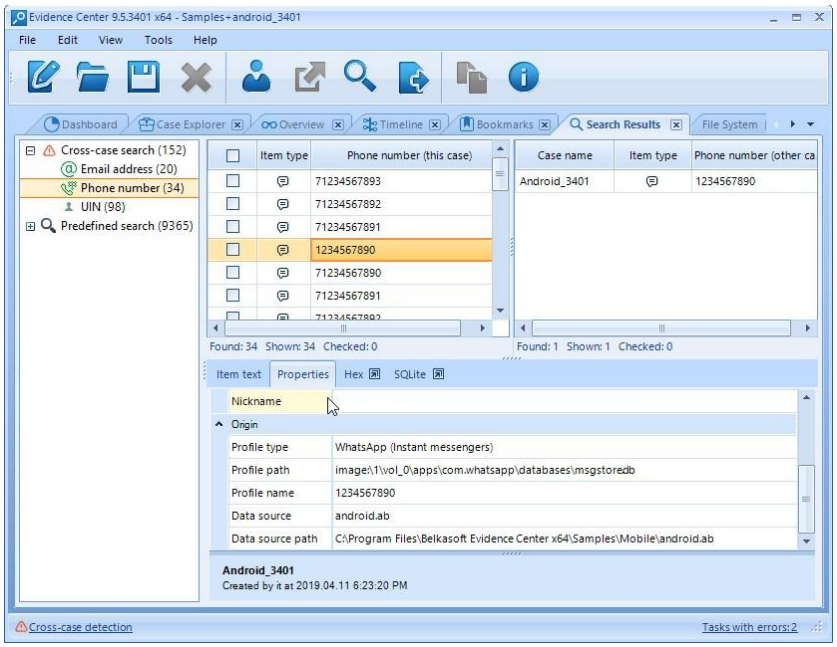
Task: Open the Item text tab
Action: tap(239, 374)
